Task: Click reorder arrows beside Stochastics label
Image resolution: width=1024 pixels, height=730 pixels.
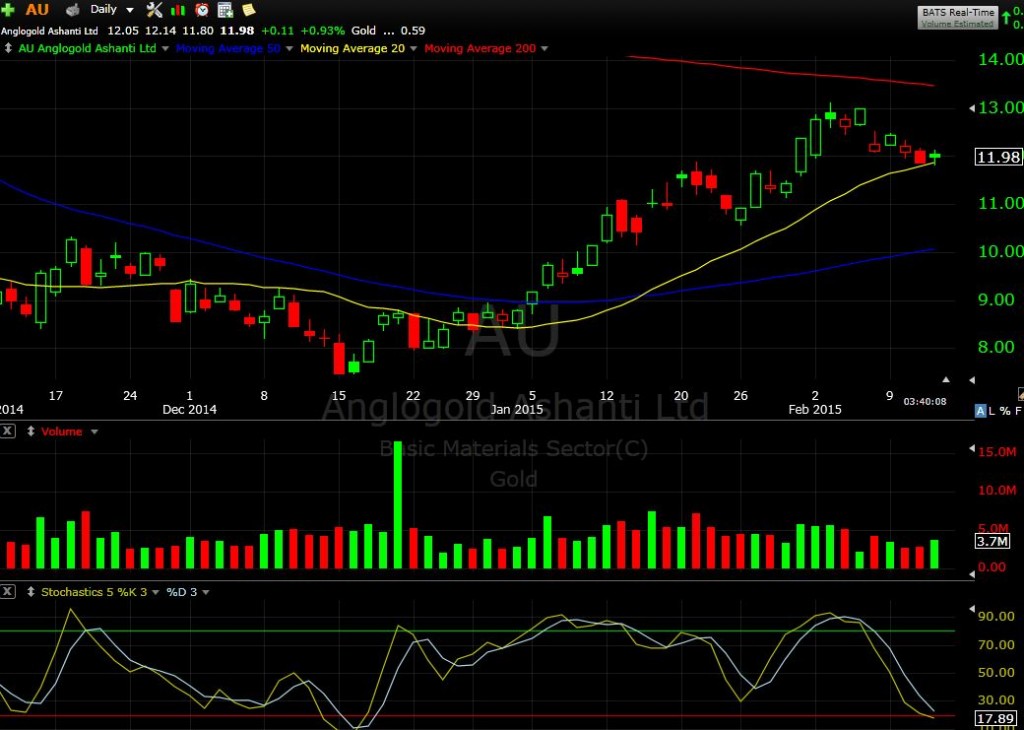Action: coord(30,592)
